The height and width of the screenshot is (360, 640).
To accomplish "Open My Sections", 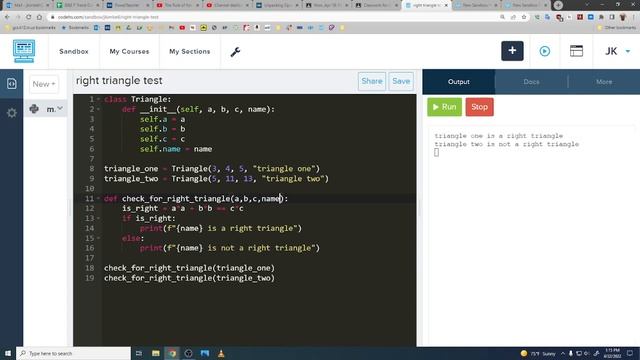I will point(190,51).
